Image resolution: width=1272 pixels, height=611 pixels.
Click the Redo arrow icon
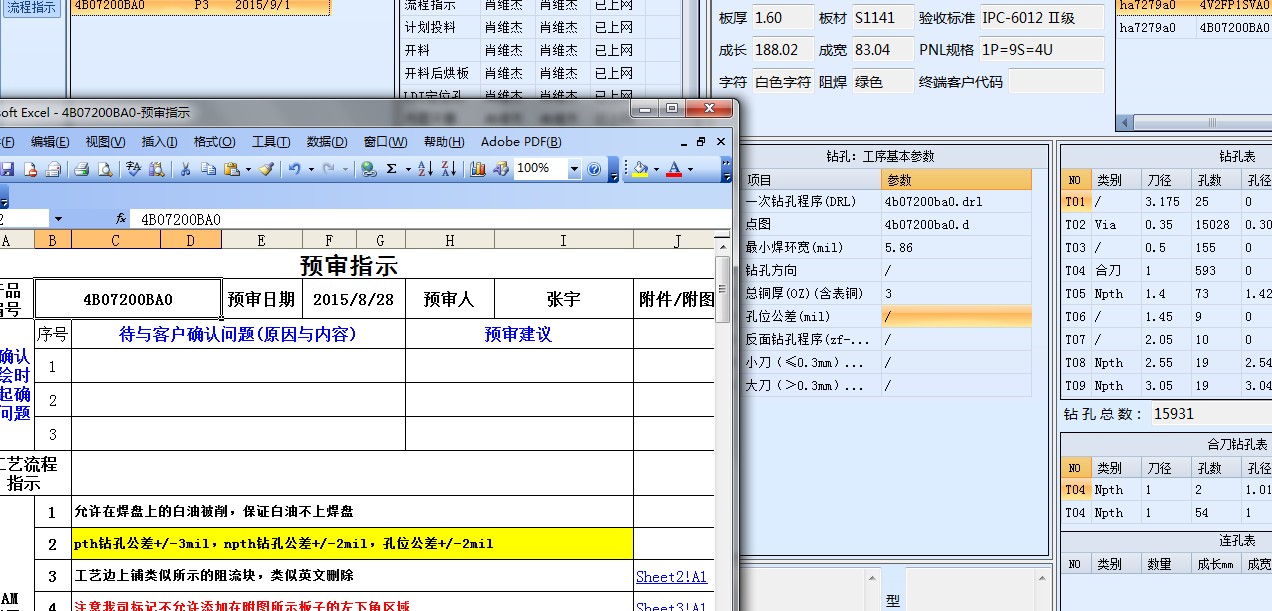point(329,169)
